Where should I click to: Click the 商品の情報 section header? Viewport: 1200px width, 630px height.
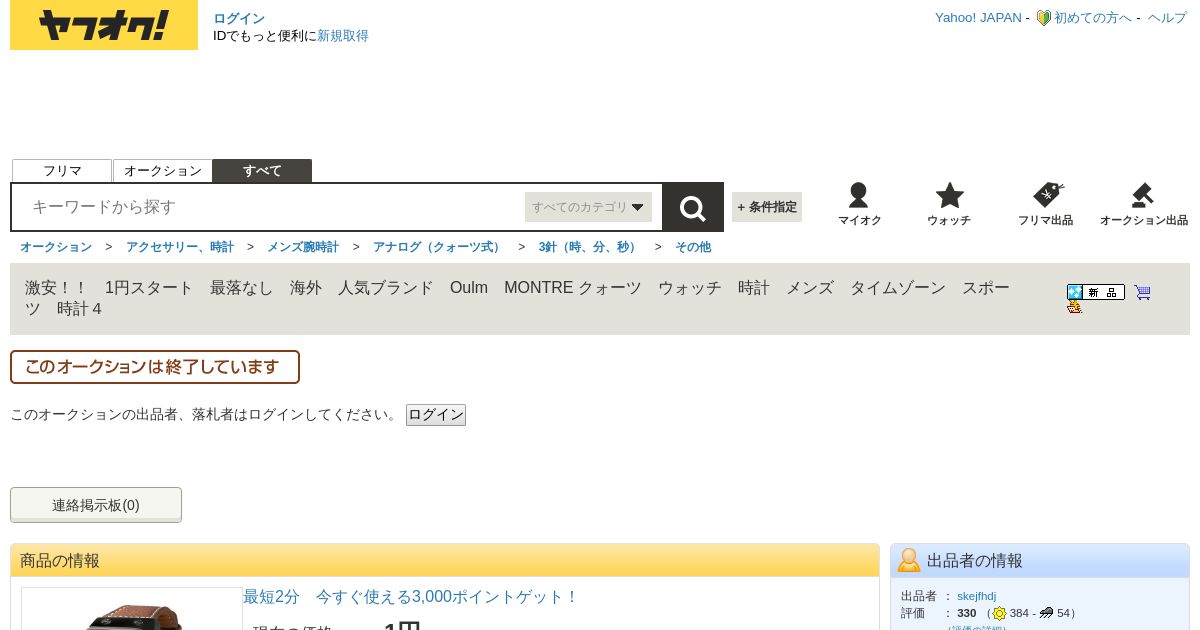[x=445, y=561]
